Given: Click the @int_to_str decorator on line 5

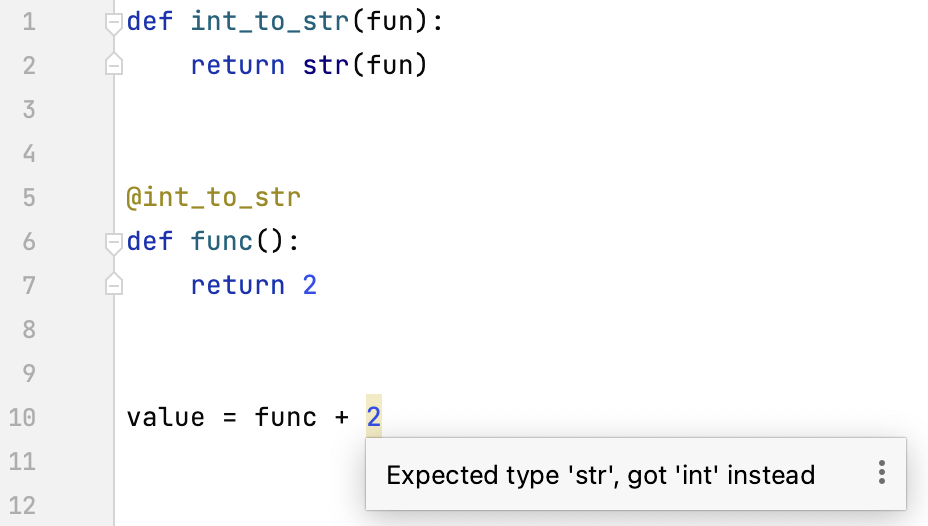Looking at the screenshot, I should pyautogui.click(x=213, y=197).
